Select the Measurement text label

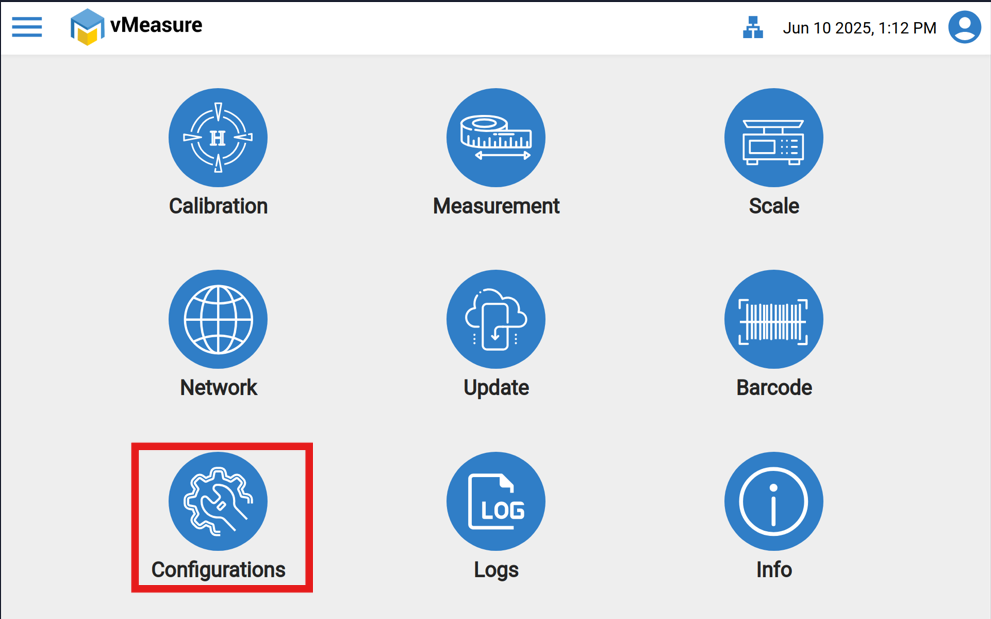(x=496, y=206)
